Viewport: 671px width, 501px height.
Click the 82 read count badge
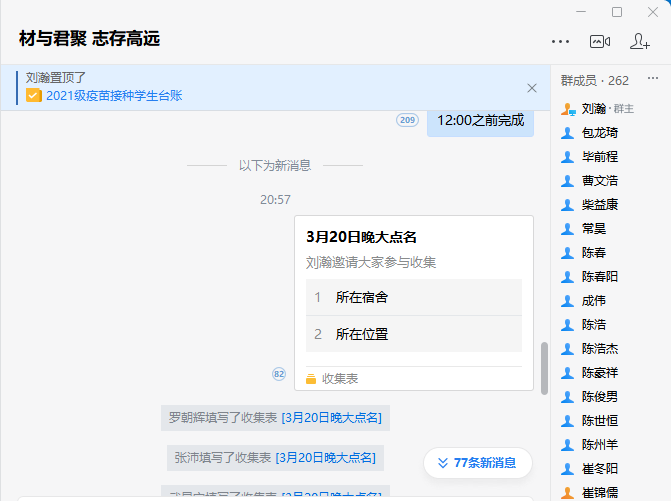point(280,374)
